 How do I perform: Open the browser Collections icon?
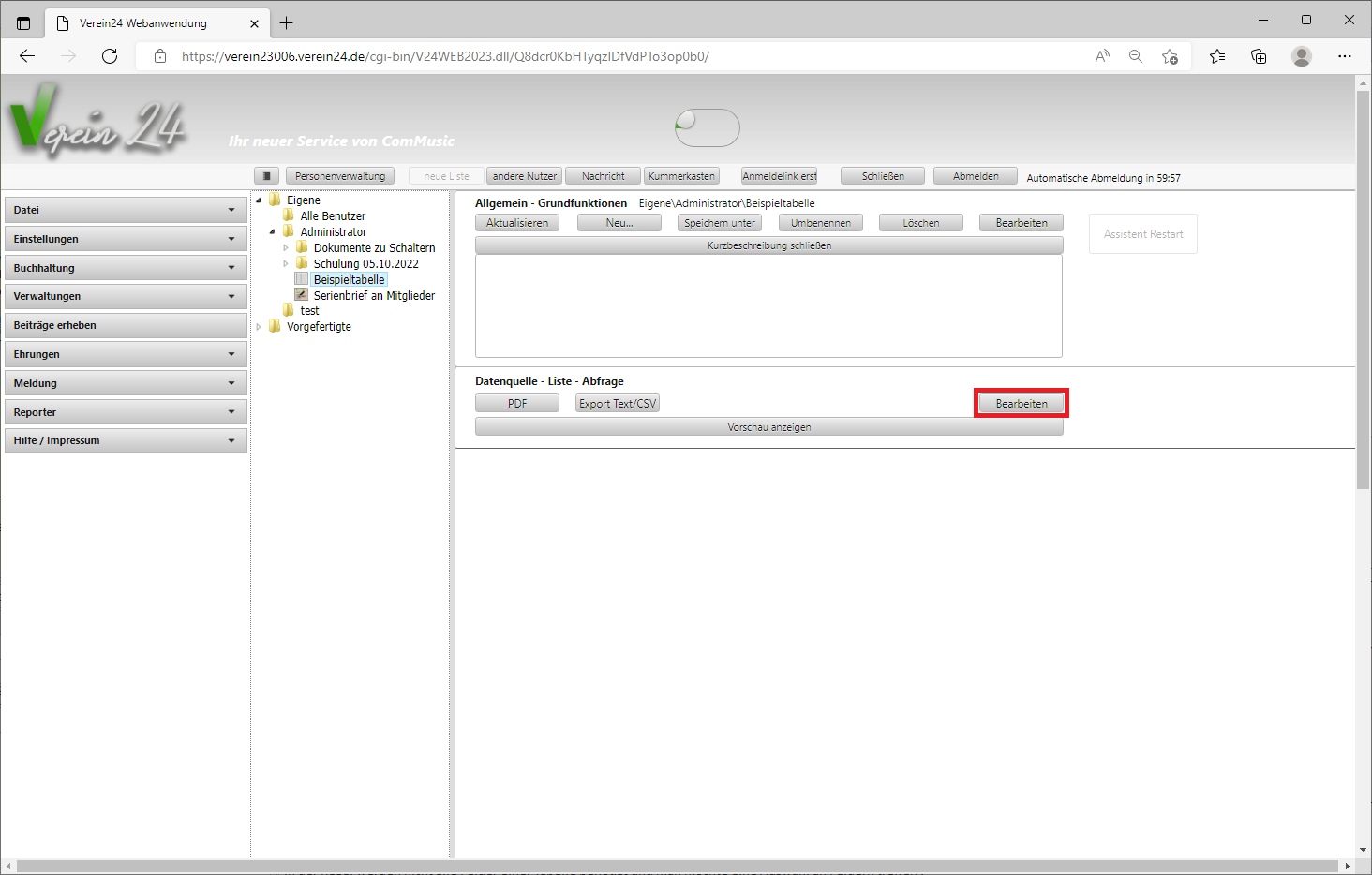pyautogui.click(x=1259, y=56)
